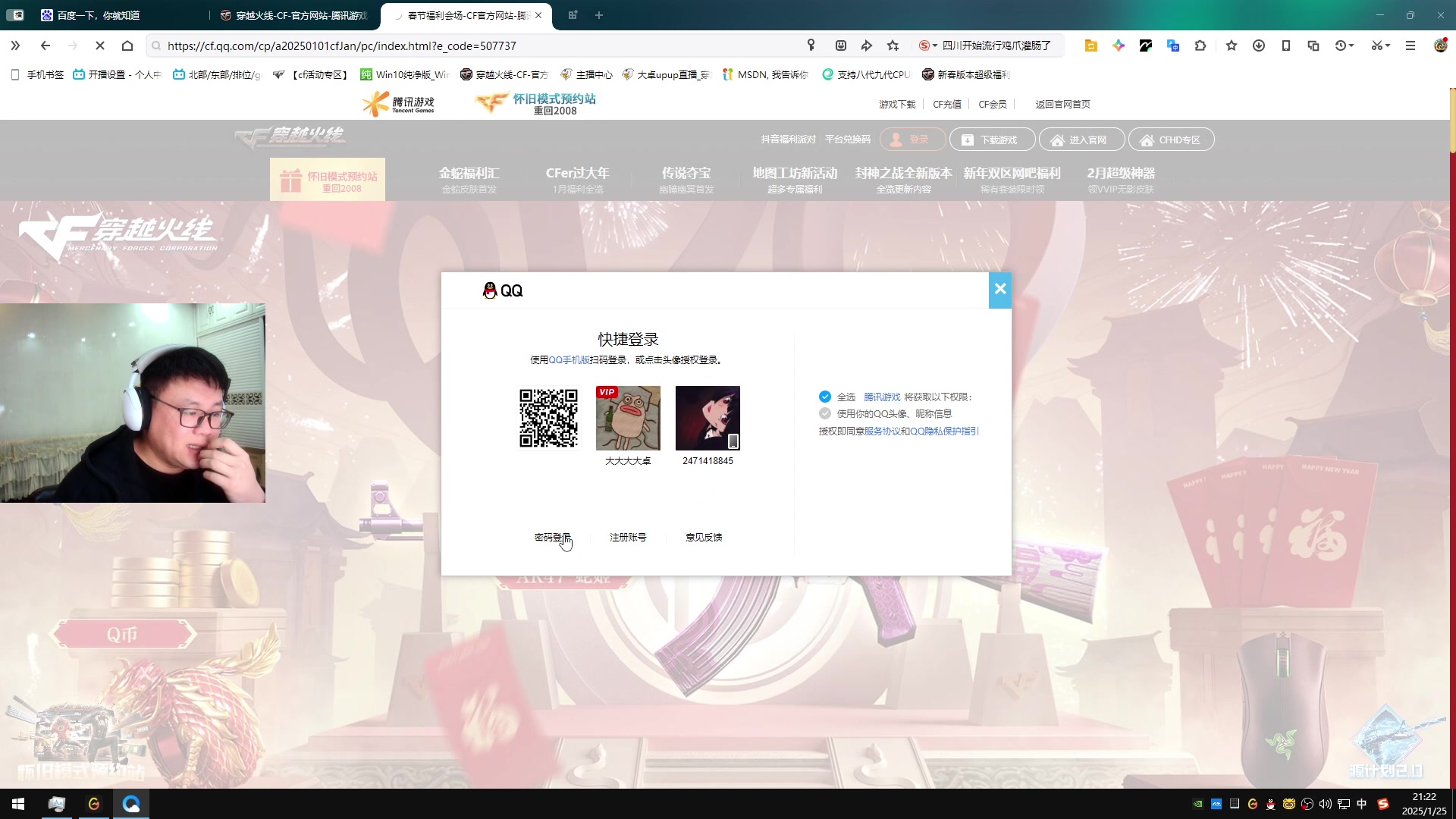Toggle the QQ头像、昵称信息 permission checkbox
1456x819 pixels.
(x=825, y=413)
